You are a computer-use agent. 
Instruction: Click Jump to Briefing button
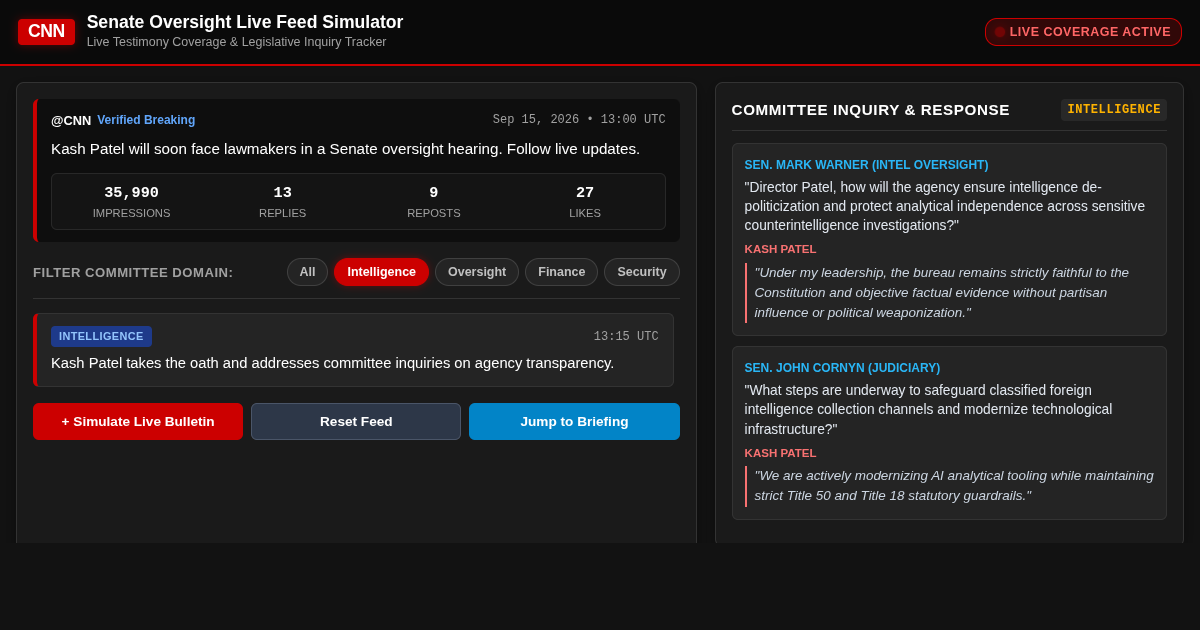(x=574, y=421)
